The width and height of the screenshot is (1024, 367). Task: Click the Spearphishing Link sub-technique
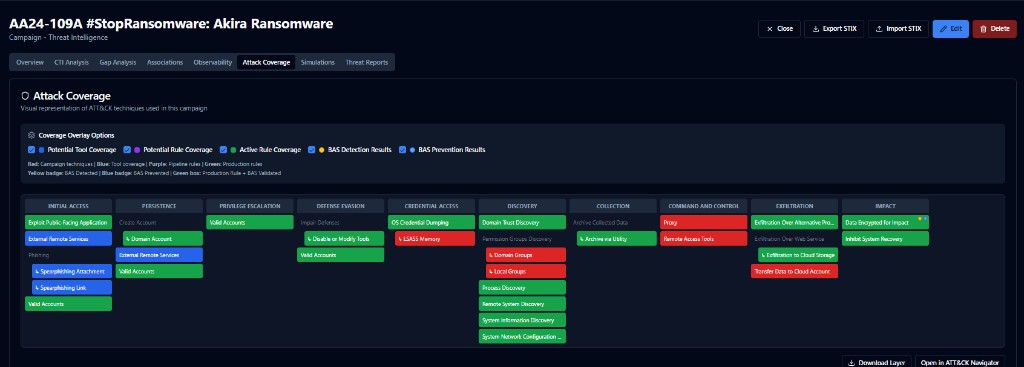tap(72, 287)
